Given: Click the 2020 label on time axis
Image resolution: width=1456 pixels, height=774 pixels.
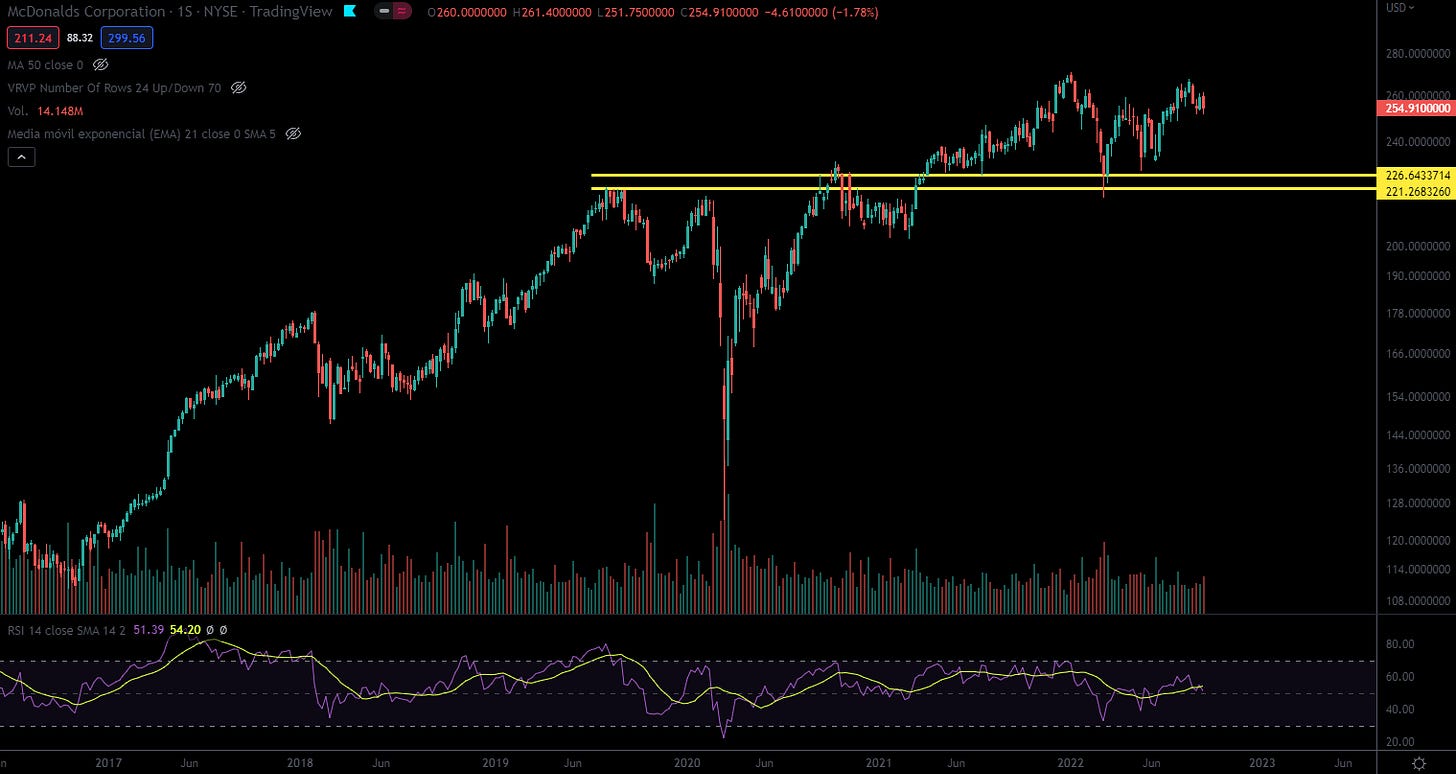Looking at the screenshot, I should click(686, 762).
